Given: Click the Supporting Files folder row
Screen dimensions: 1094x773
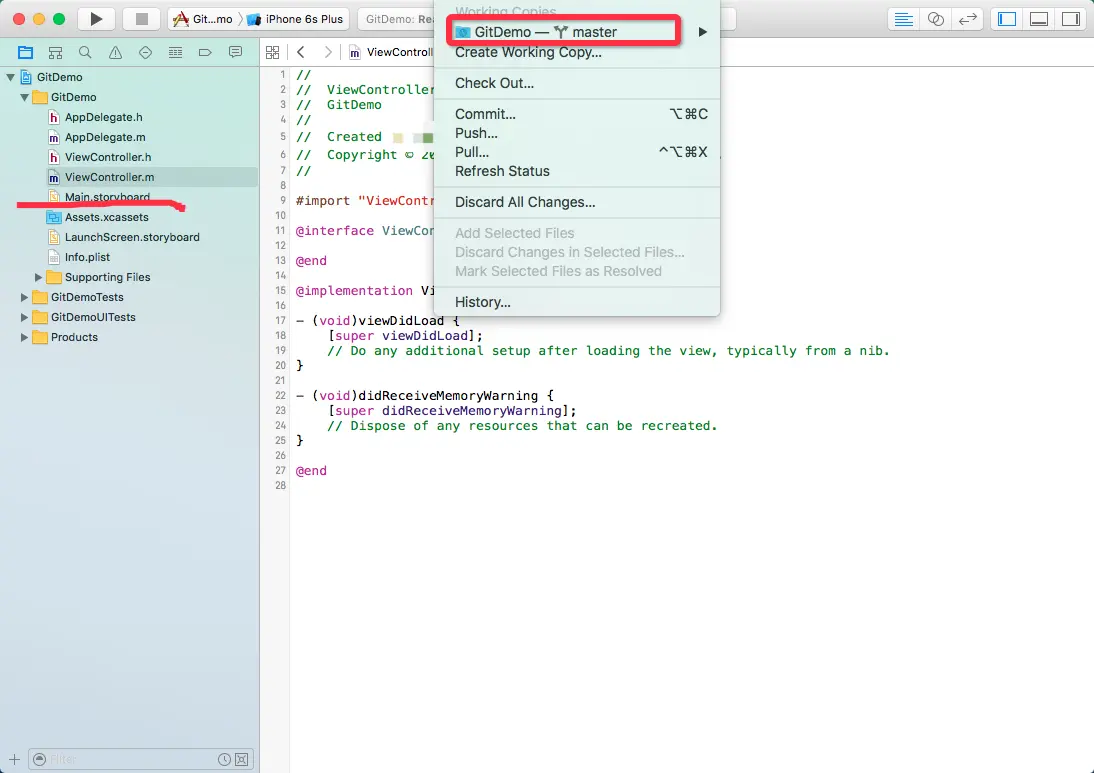Looking at the screenshot, I should tap(130, 278).
